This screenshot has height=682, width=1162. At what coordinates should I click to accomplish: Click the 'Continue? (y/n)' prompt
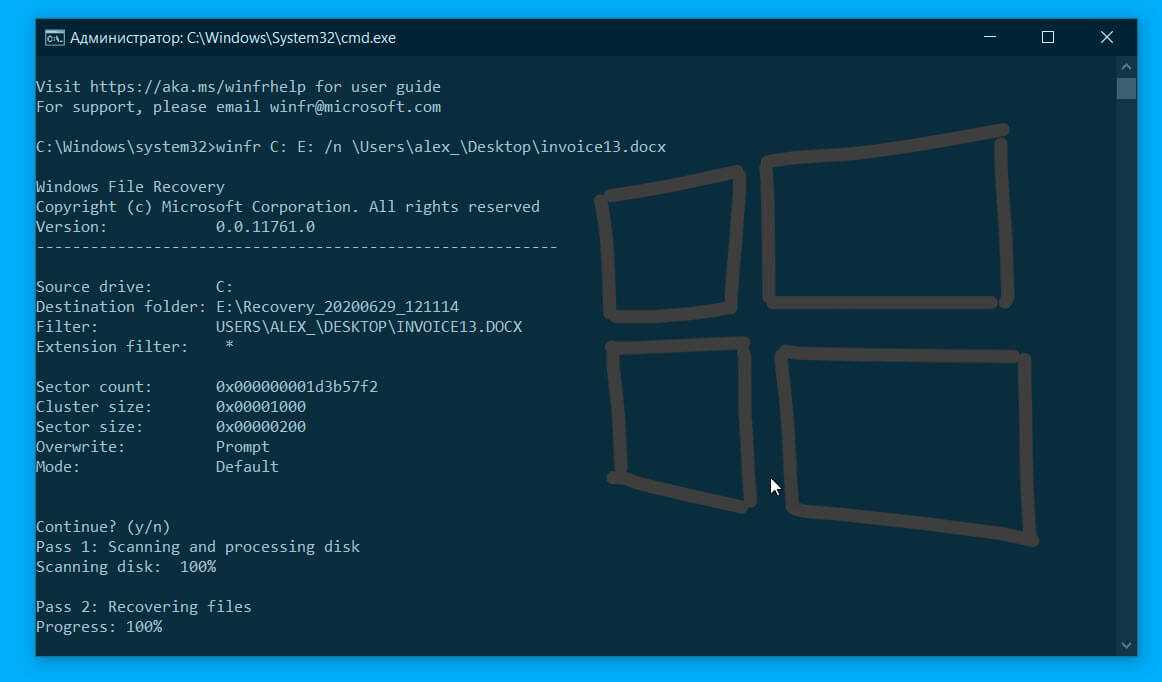point(103,527)
